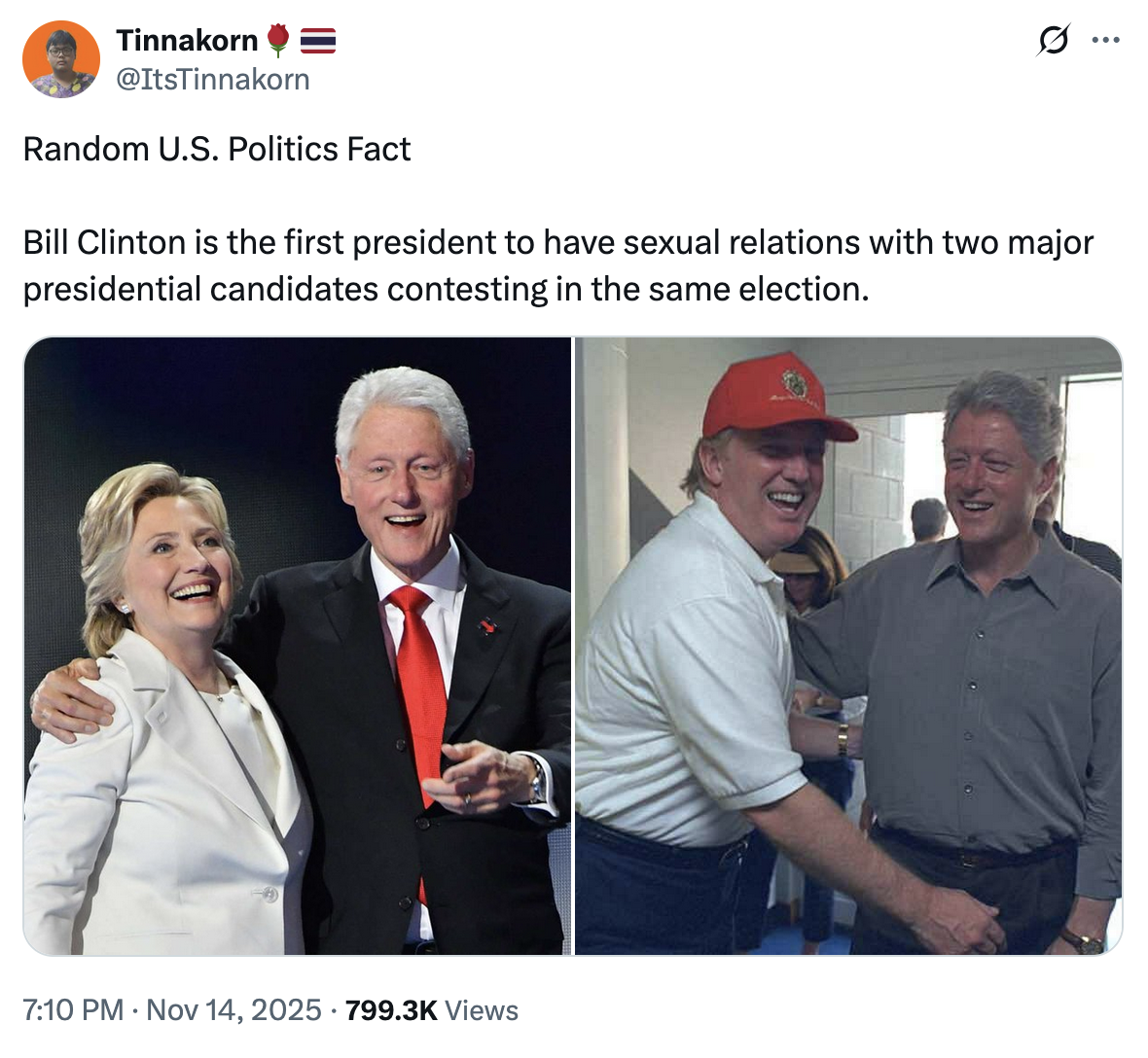Click the display name Tinnakorn
This screenshot has height=1058, width=1148.
click(x=185, y=40)
